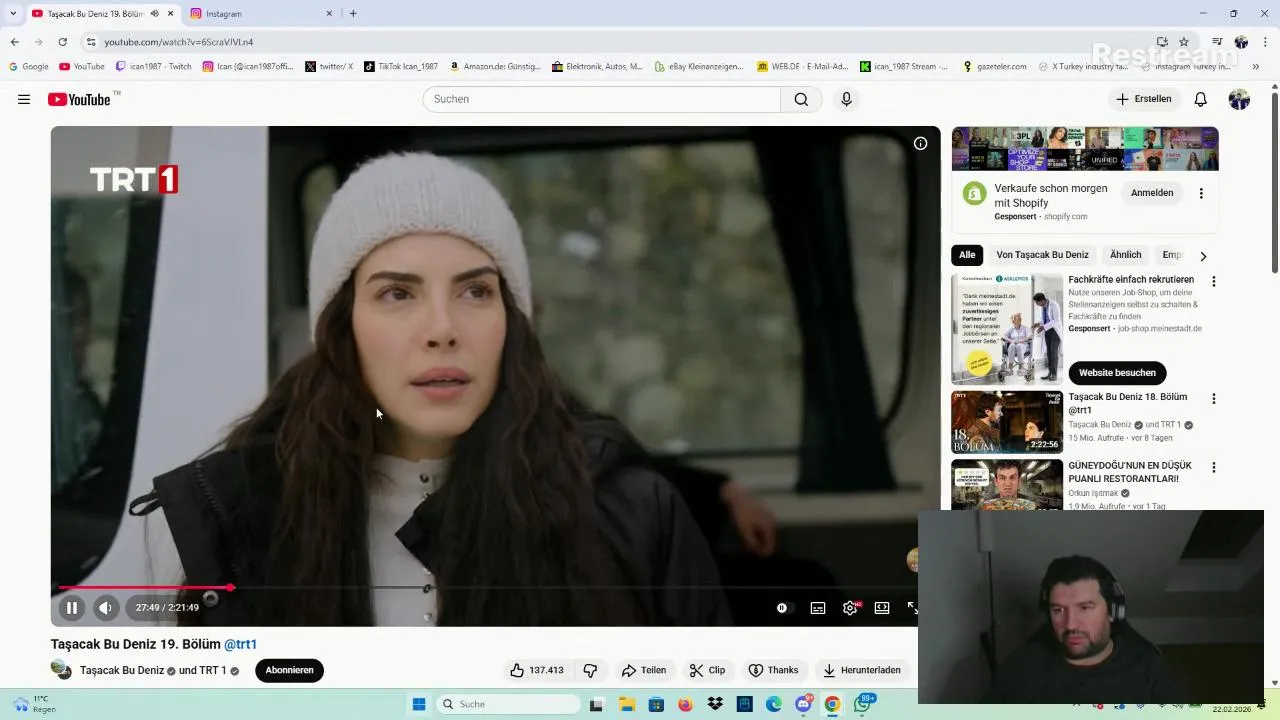The width and height of the screenshot is (1280, 720).
Task: Open a new browser tab
Action: tap(353, 14)
